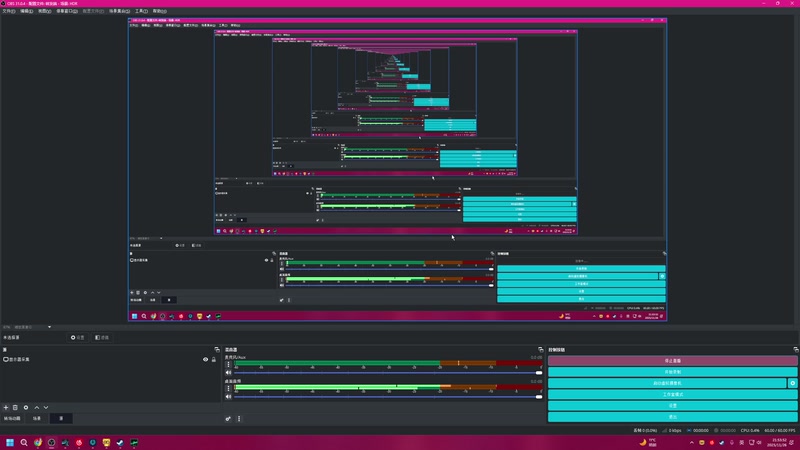Viewport: 800px width, 450px height.
Task: Open Windows taskbar search
Action: (x=23, y=442)
